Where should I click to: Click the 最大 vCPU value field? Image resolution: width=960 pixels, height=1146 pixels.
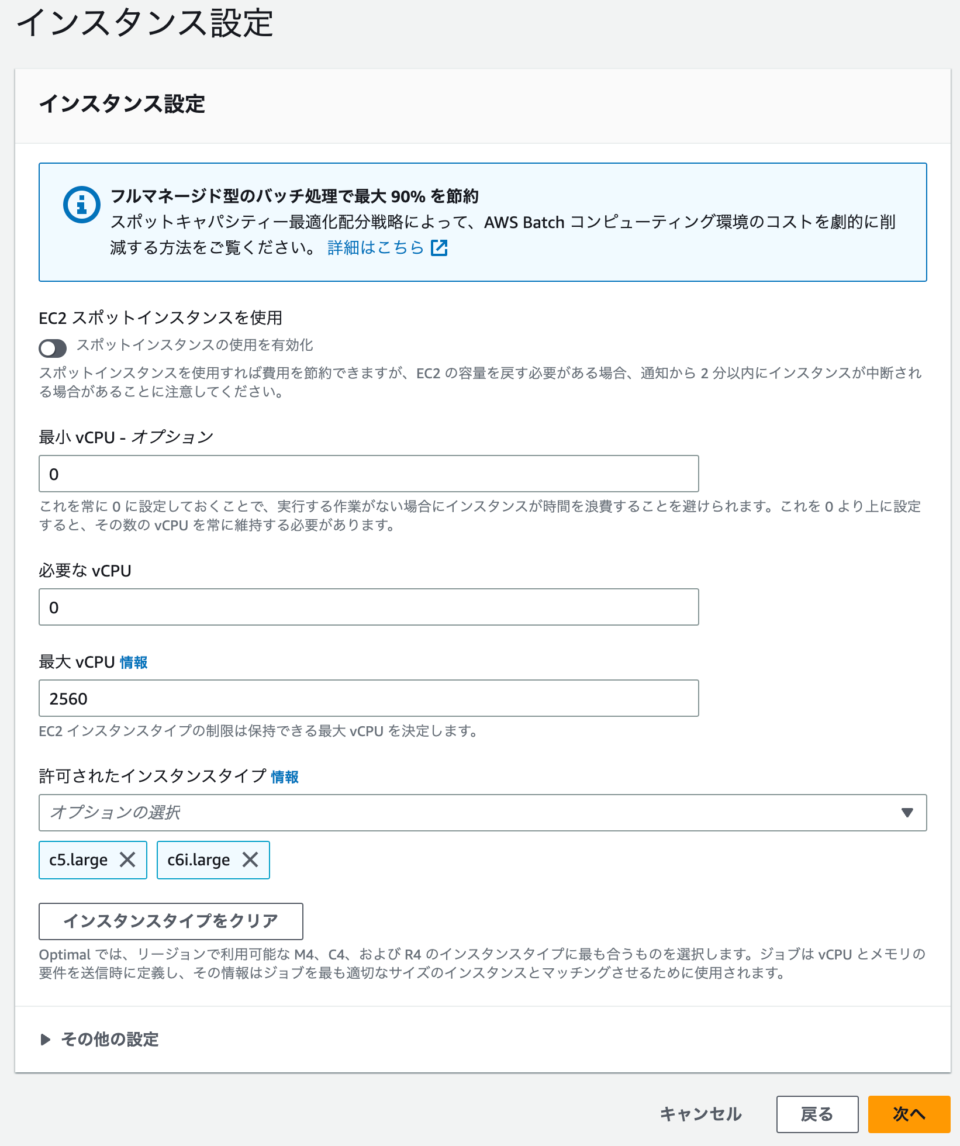368,698
